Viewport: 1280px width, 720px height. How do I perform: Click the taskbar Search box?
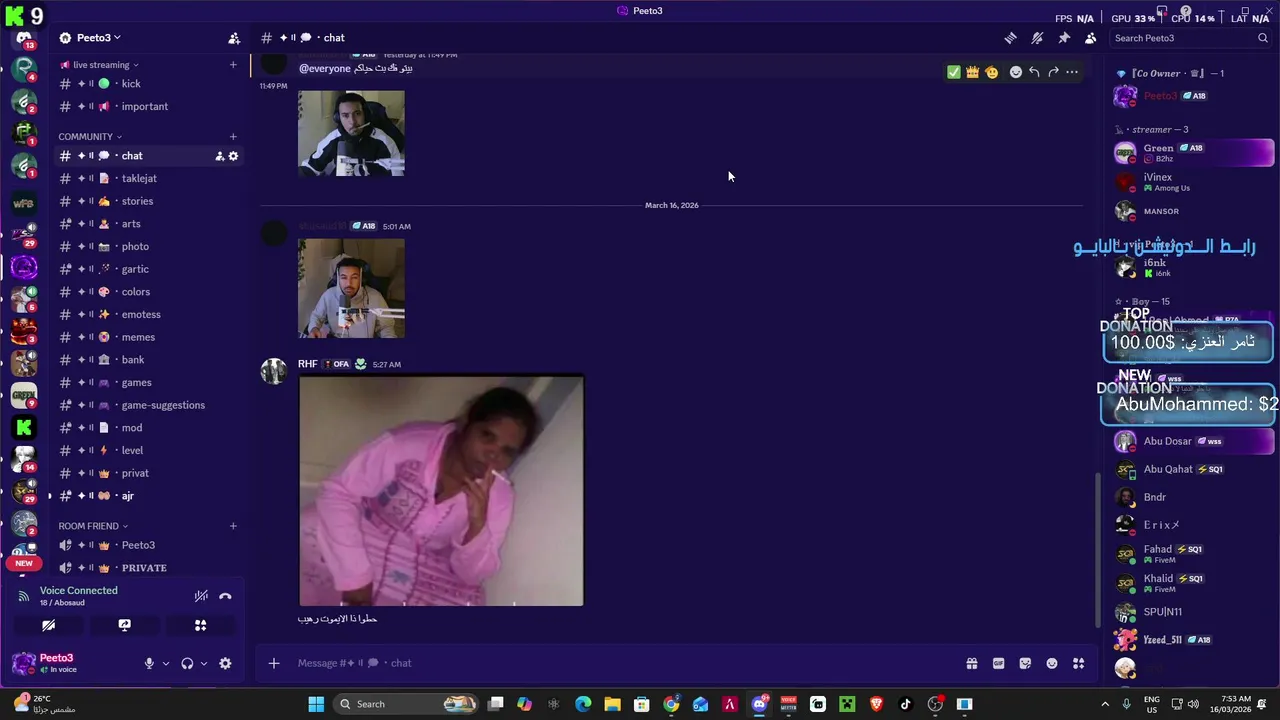pyautogui.click(x=405, y=704)
